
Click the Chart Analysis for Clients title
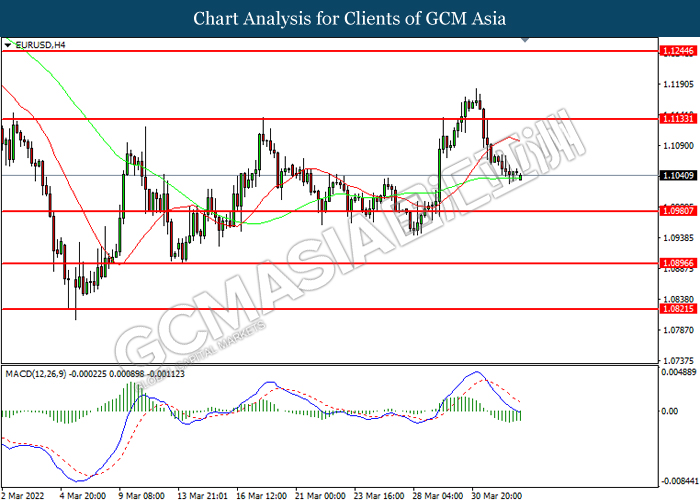[350, 19]
